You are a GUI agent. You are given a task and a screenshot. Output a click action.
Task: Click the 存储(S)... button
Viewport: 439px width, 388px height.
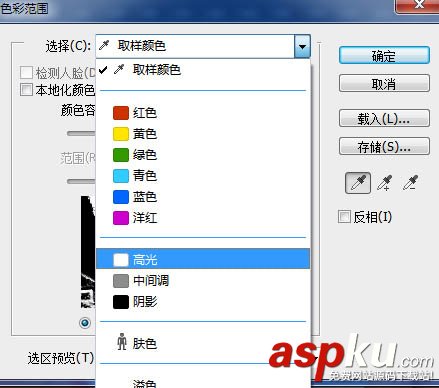click(x=384, y=146)
